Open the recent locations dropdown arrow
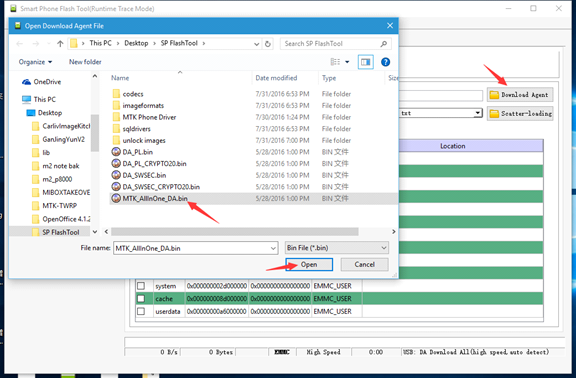The width and height of the screenshot is (576, 378). tap(48, 44)
